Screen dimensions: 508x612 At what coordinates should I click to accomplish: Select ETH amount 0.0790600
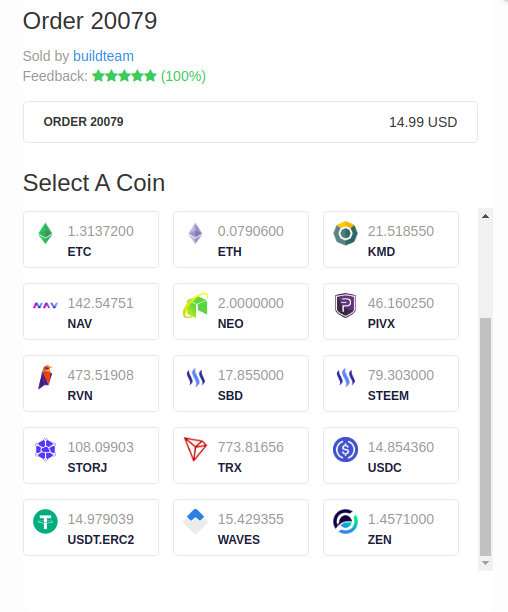point(250,231)
